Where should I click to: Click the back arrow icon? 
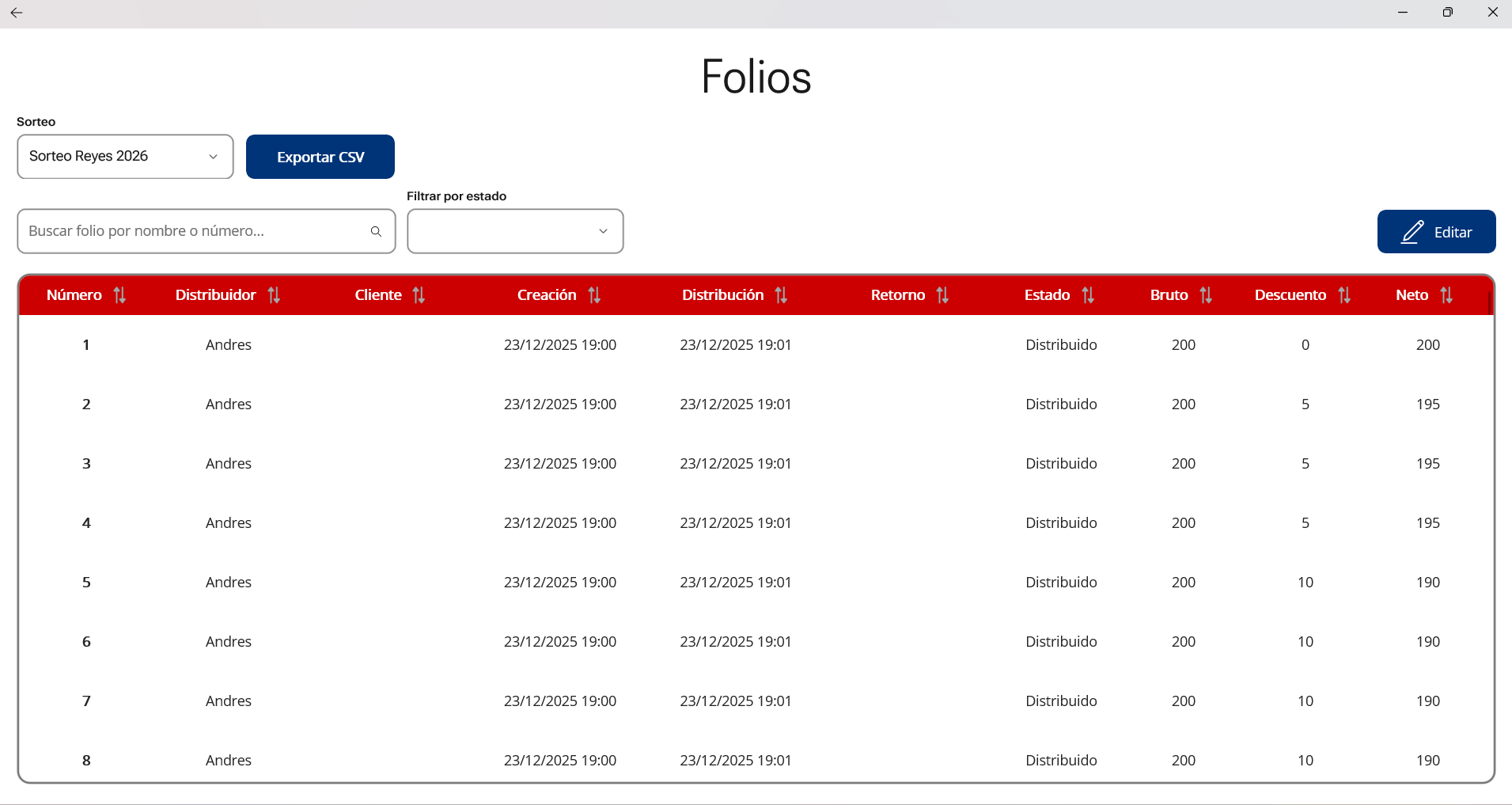tap(16, 13)
